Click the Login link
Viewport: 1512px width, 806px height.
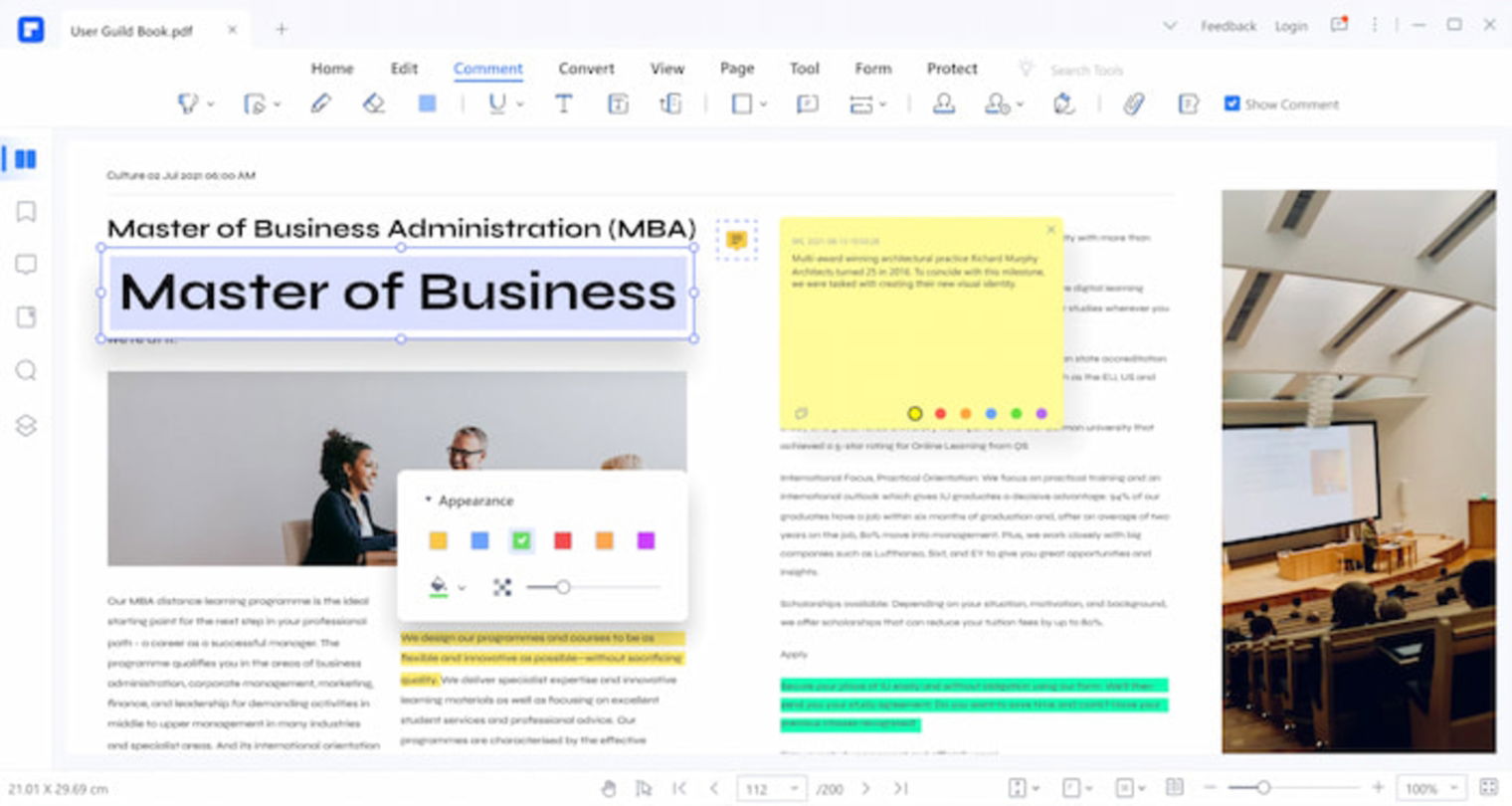tap(1291, 25)
